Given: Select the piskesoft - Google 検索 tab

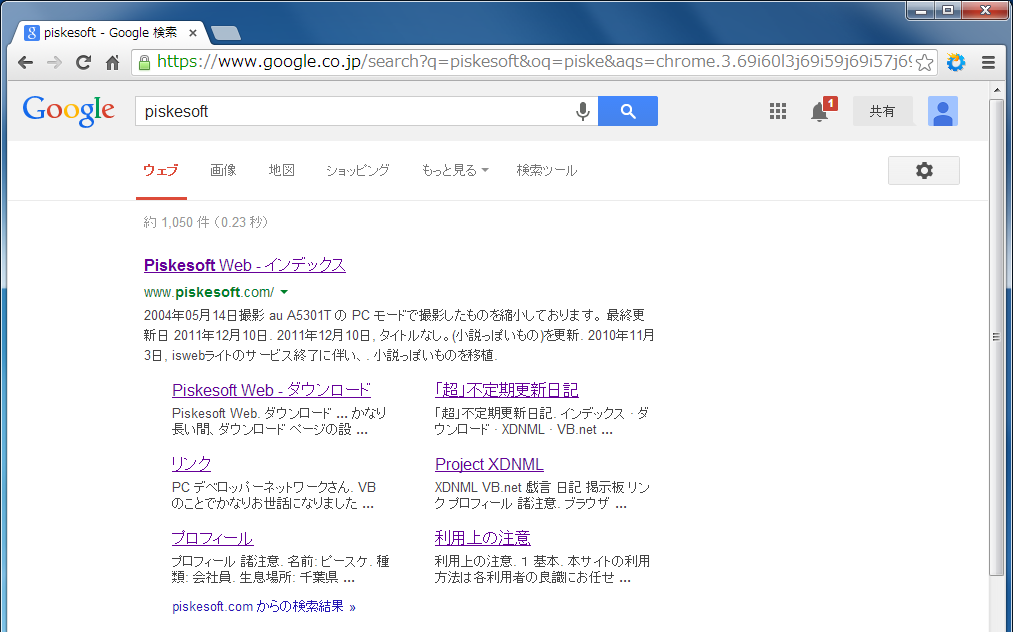Looking at the screenshot, I should coord(110,32).
